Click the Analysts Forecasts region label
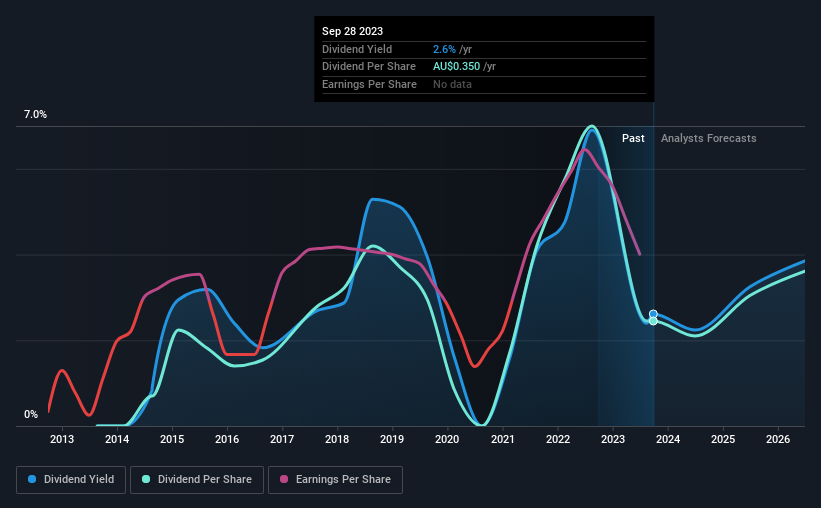Screen dimensions: 821x508 708,138
